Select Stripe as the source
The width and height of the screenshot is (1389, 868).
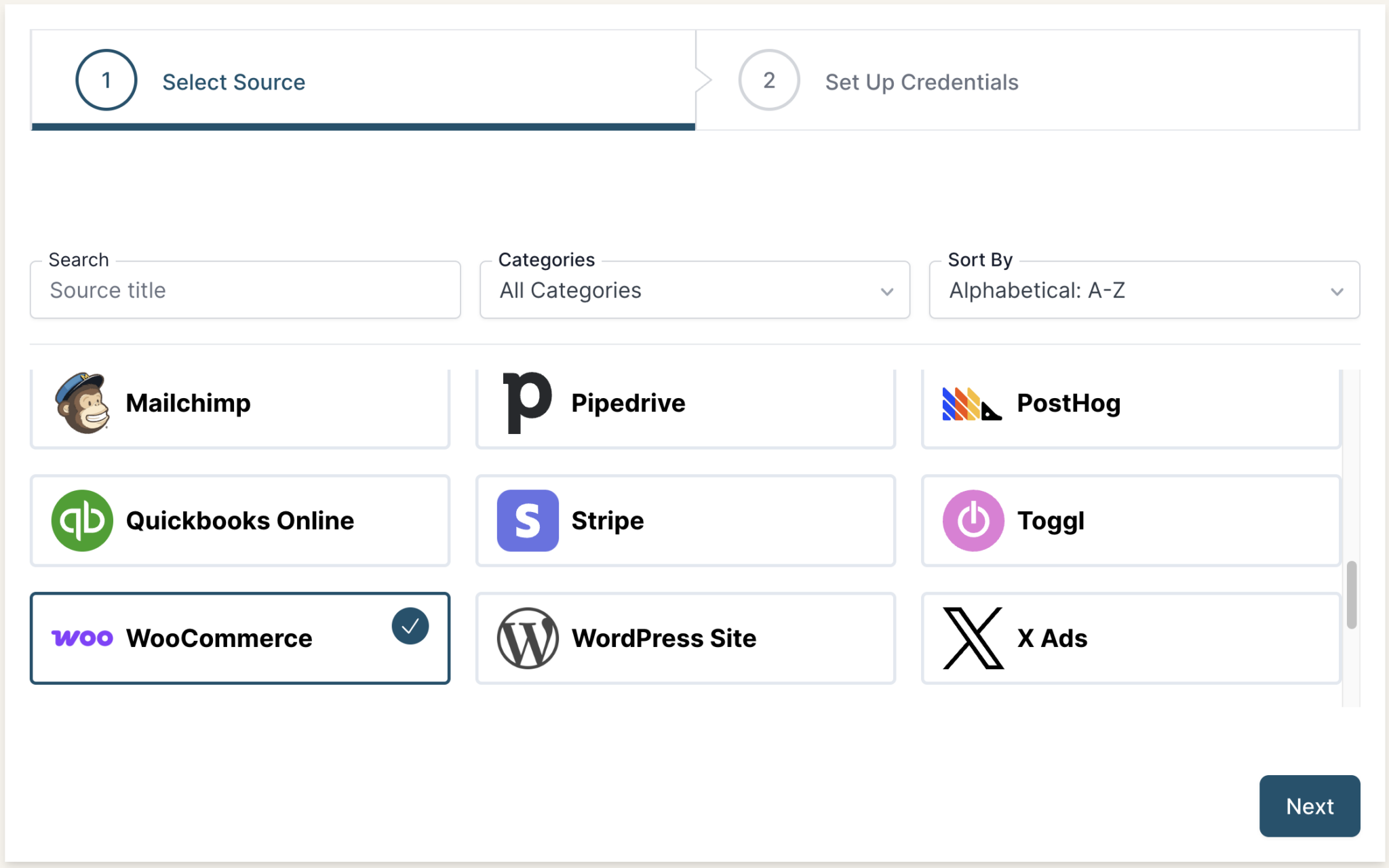[685, 521]
